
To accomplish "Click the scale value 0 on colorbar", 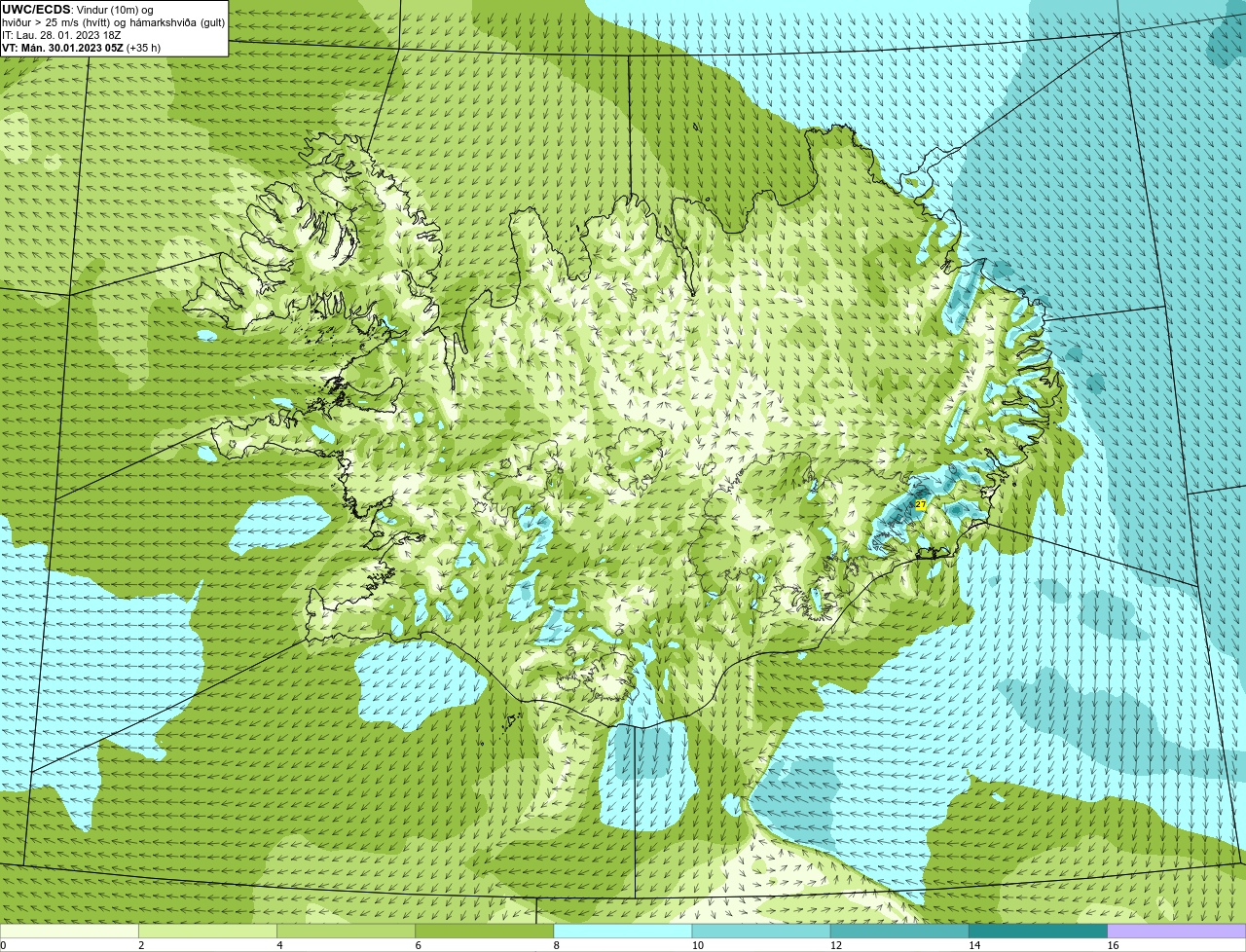I will [4, 945].
